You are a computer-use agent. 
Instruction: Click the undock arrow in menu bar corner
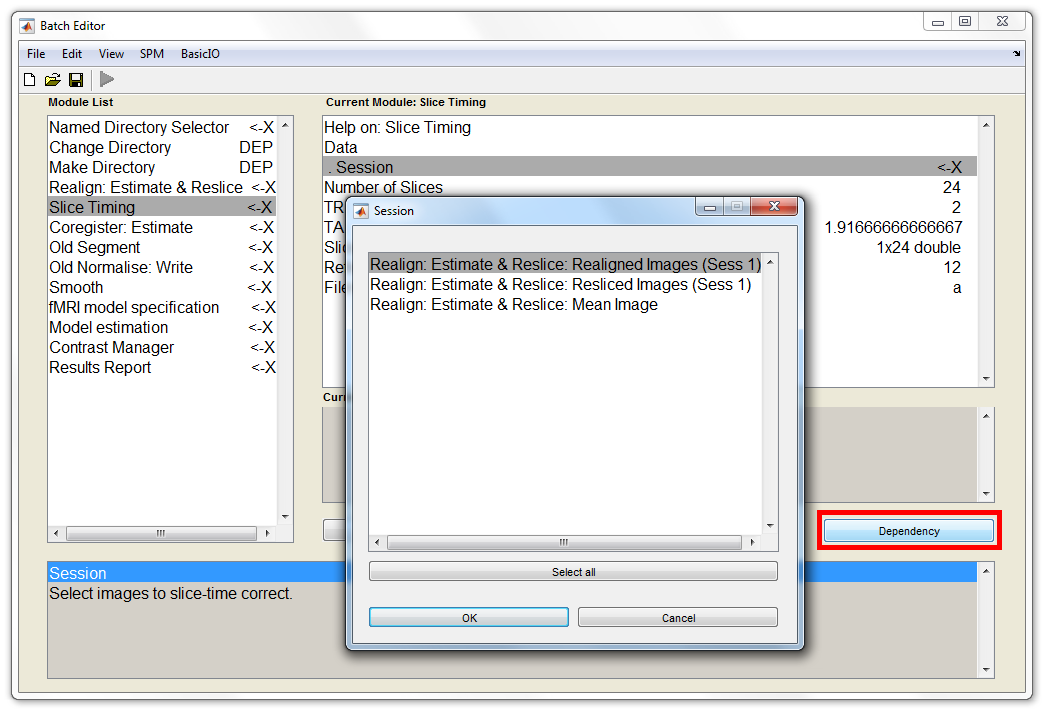click(x=1016, y=54)
